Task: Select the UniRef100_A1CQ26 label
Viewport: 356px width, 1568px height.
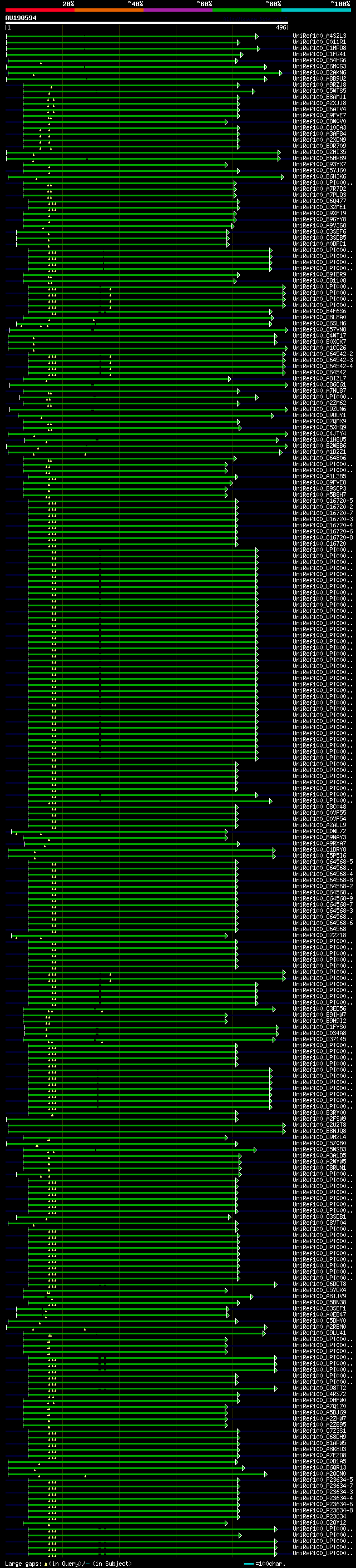Action: coord(319,348)
